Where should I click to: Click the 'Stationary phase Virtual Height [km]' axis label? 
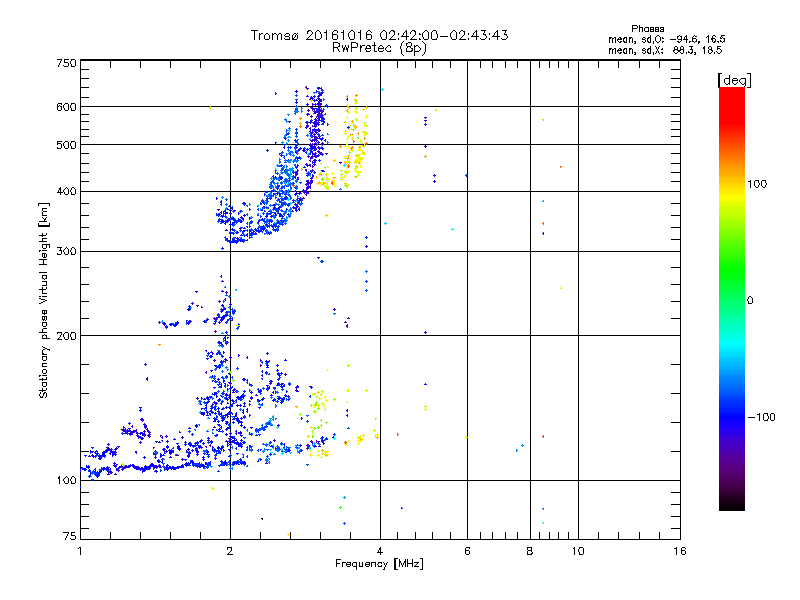point(43,301)
